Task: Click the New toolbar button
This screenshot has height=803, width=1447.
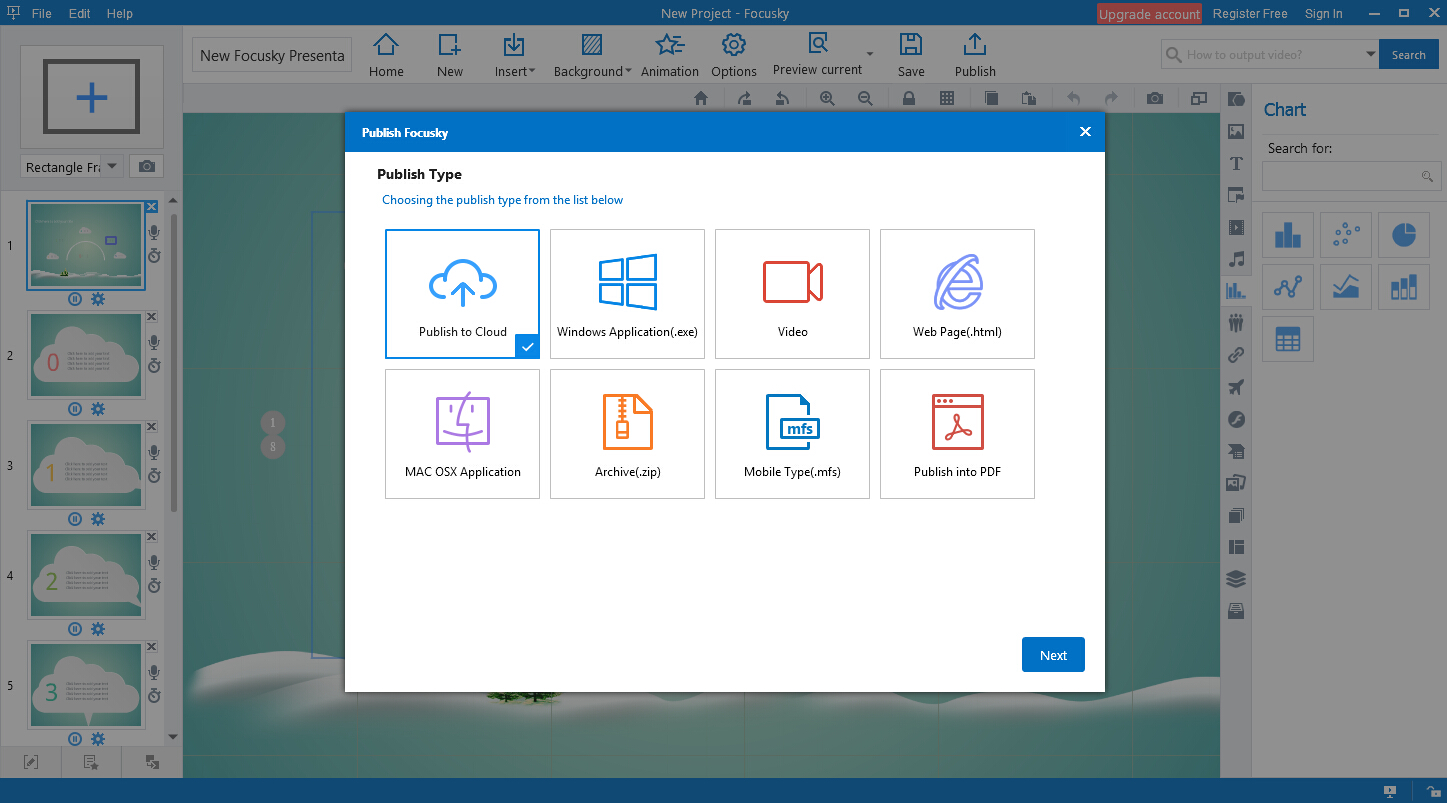Action: pyautogui.click(x=450, y=55)
